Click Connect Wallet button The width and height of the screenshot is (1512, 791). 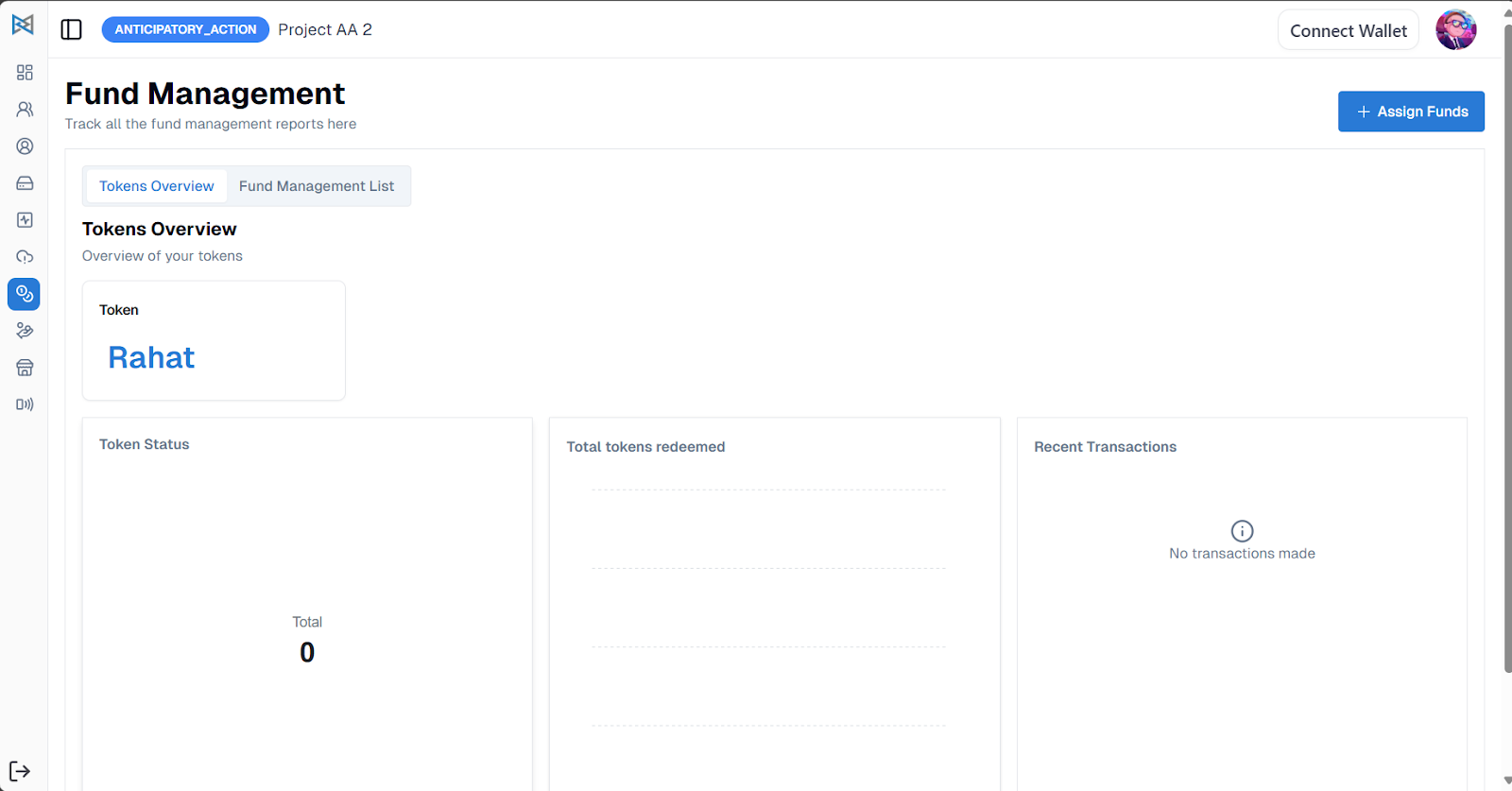coord(1349,30)
